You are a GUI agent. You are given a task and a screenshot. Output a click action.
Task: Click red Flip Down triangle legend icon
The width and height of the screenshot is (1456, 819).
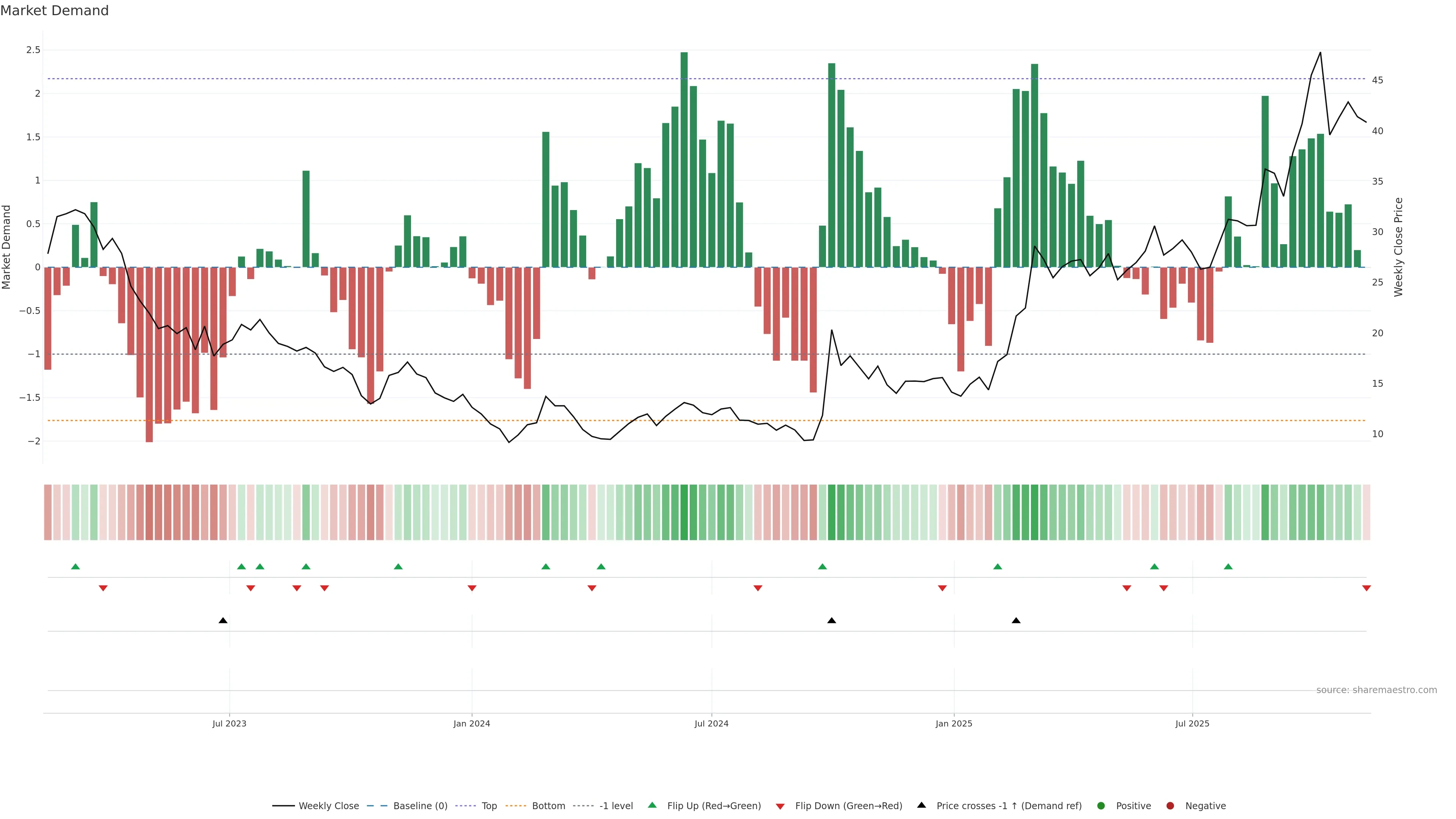780,806
